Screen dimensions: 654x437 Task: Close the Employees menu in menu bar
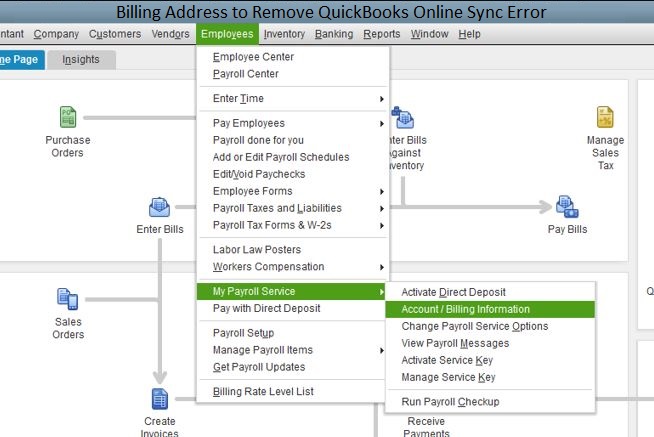click(x=227, y=34)
